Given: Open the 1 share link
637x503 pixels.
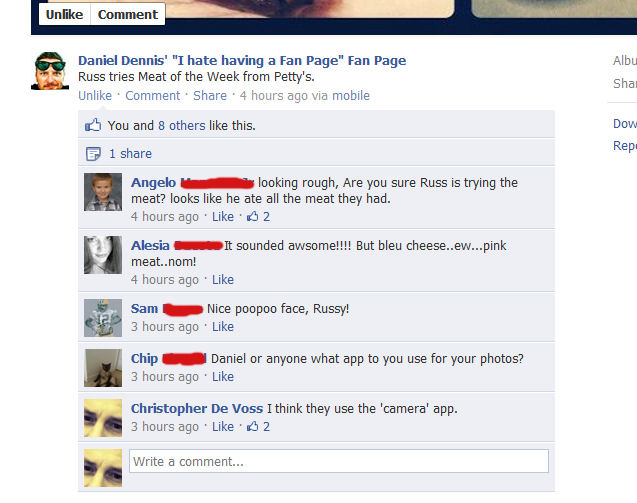Looking at the screenshot, I should [130, 154].
